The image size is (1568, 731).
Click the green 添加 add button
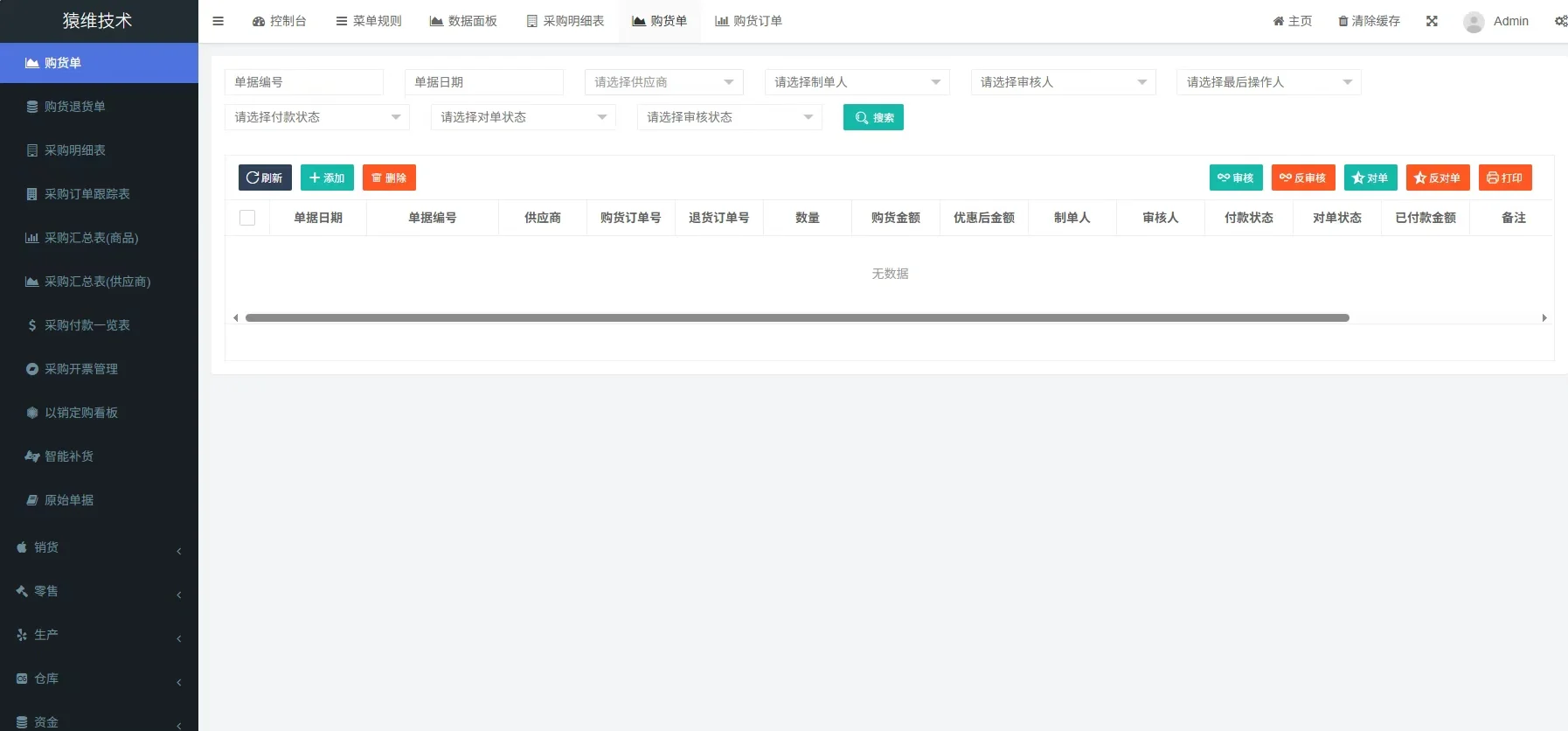(327, 178)
